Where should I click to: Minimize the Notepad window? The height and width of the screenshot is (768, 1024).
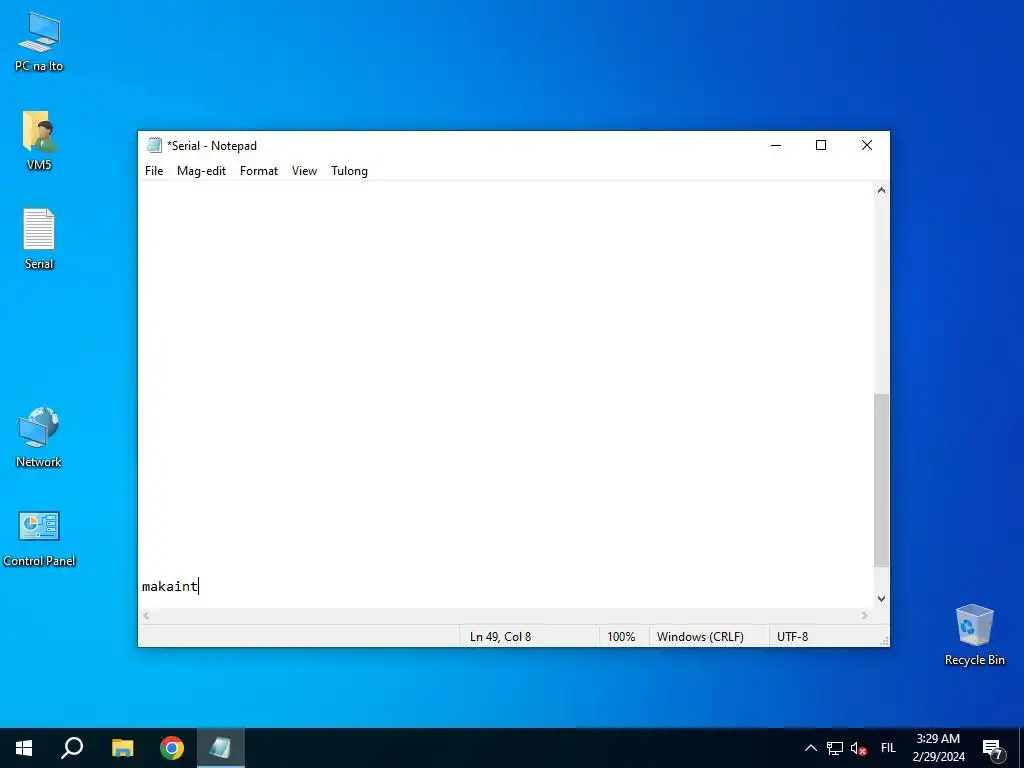(x=776, y=145)
